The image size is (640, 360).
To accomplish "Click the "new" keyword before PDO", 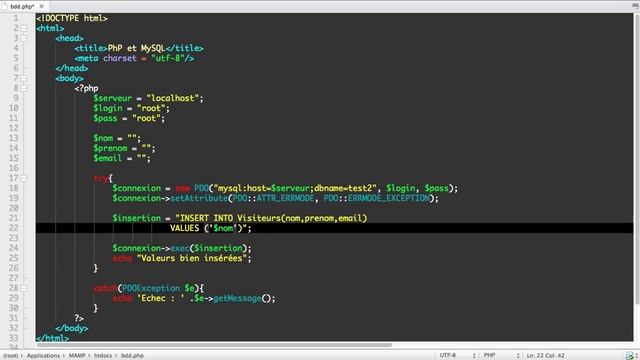I will point(182,188).
